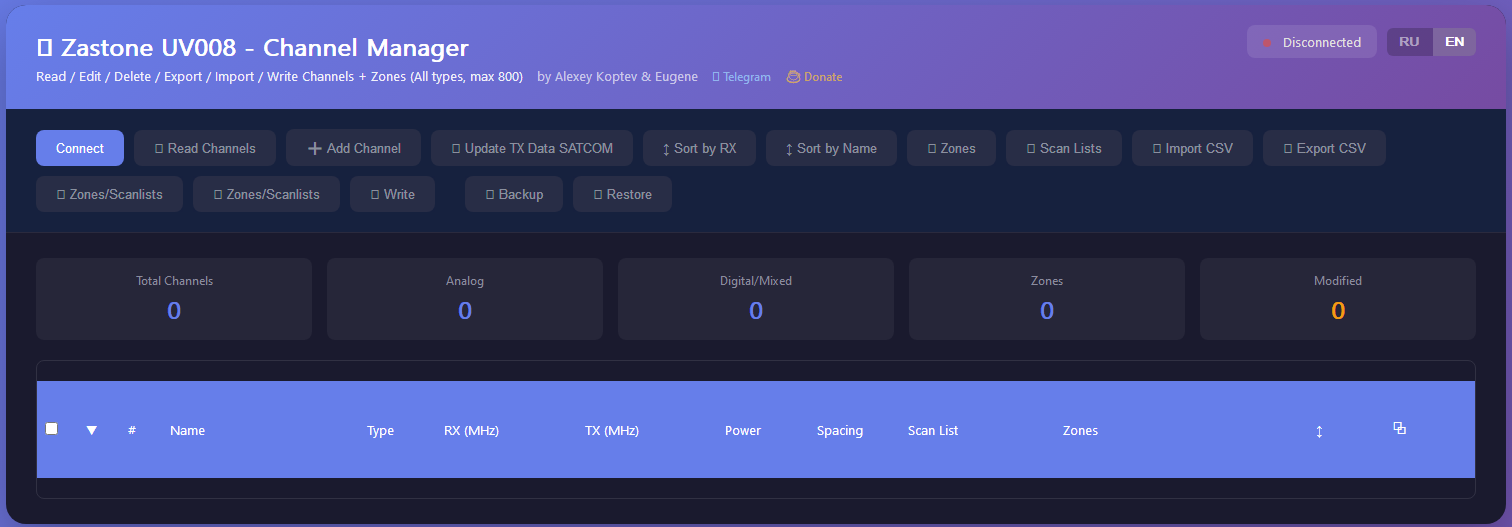Click the Export CSV button

[1323, 148]
